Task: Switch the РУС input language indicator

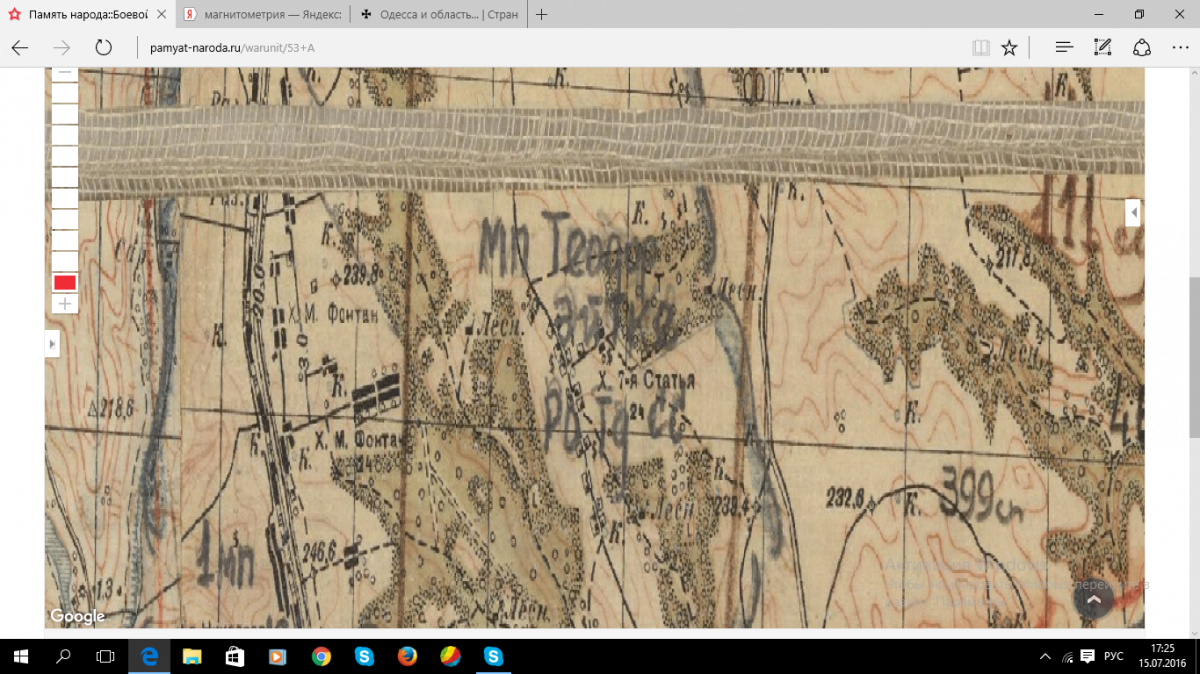Action: click(x=1113, y=656)
